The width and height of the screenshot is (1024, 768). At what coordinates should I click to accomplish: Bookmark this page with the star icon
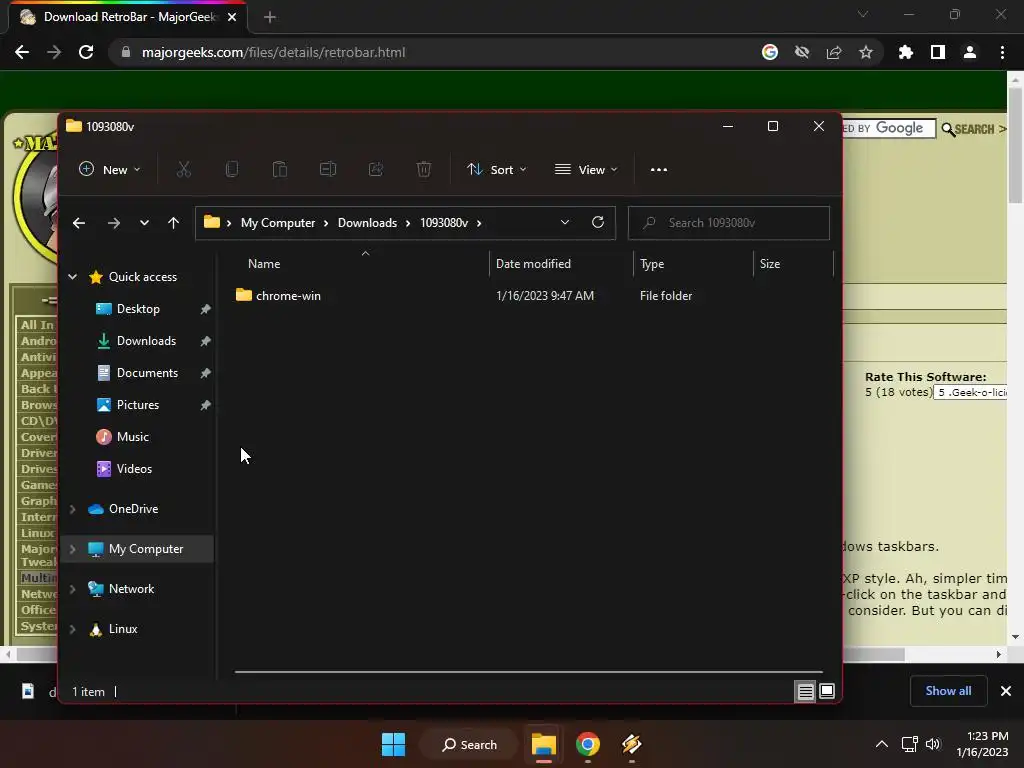[866, 52]
